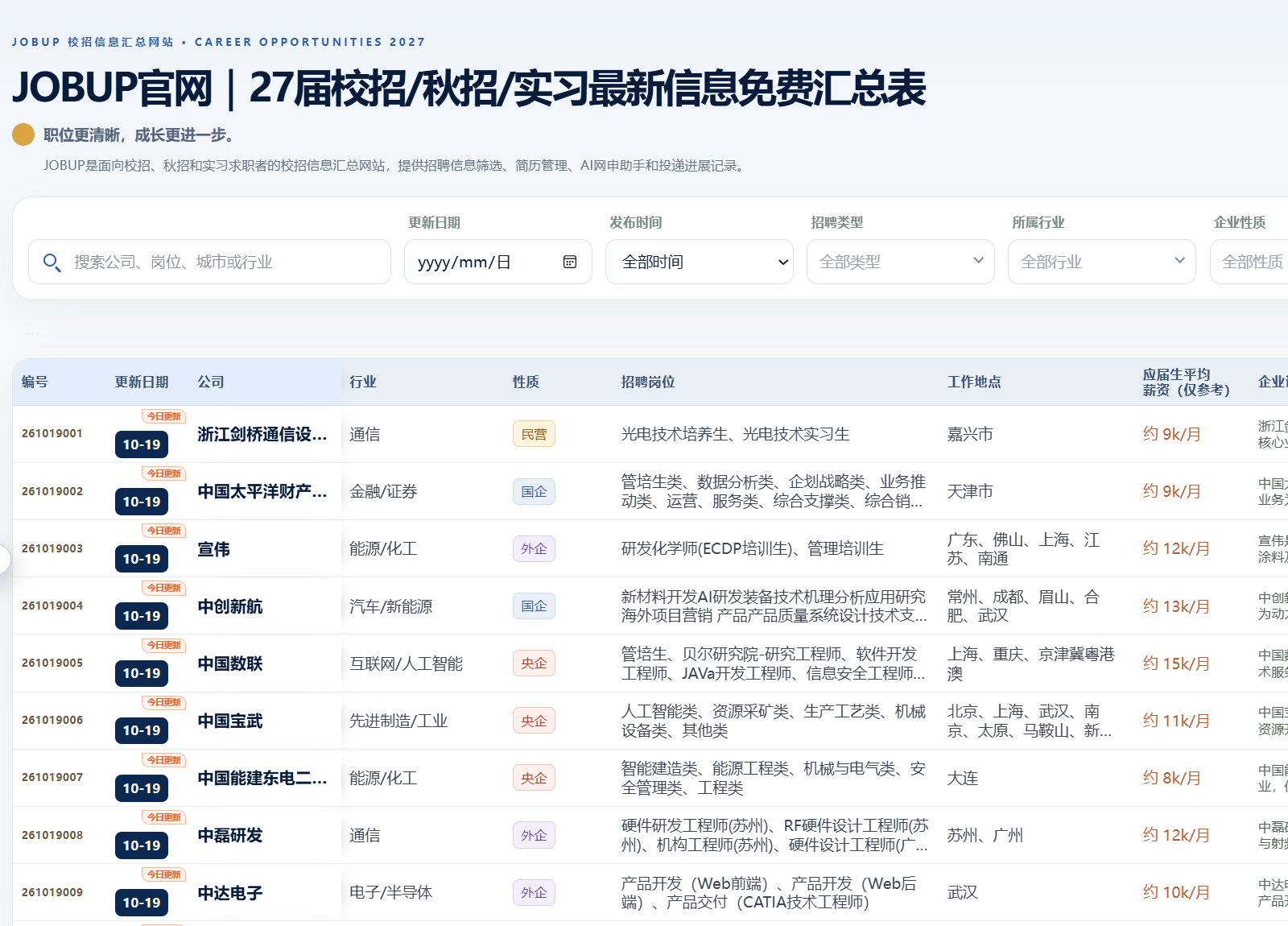The height and width of the screenshot is (926, 1288).
Task: Open company 宣伟
Action: pos(214,549)
